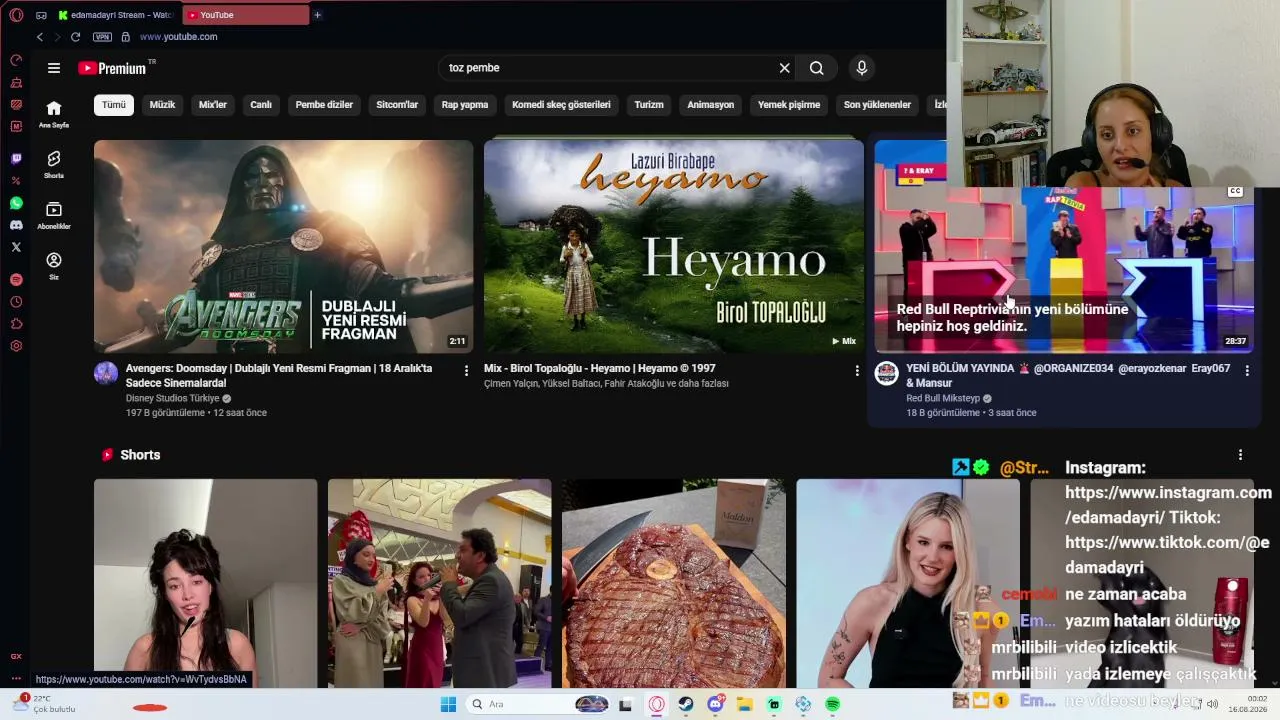Reload the page

pyautogui.click(x=75, y=37)
